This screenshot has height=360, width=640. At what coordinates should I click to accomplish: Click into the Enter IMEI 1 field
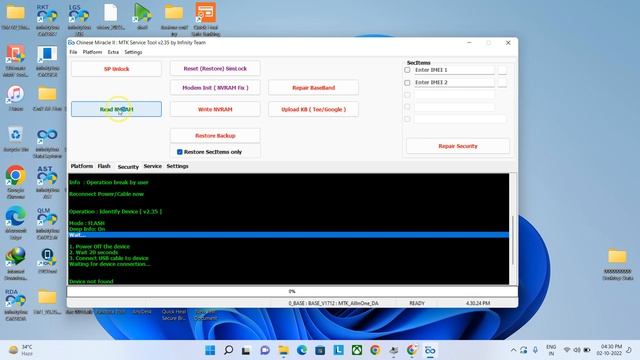pos(454,70)
